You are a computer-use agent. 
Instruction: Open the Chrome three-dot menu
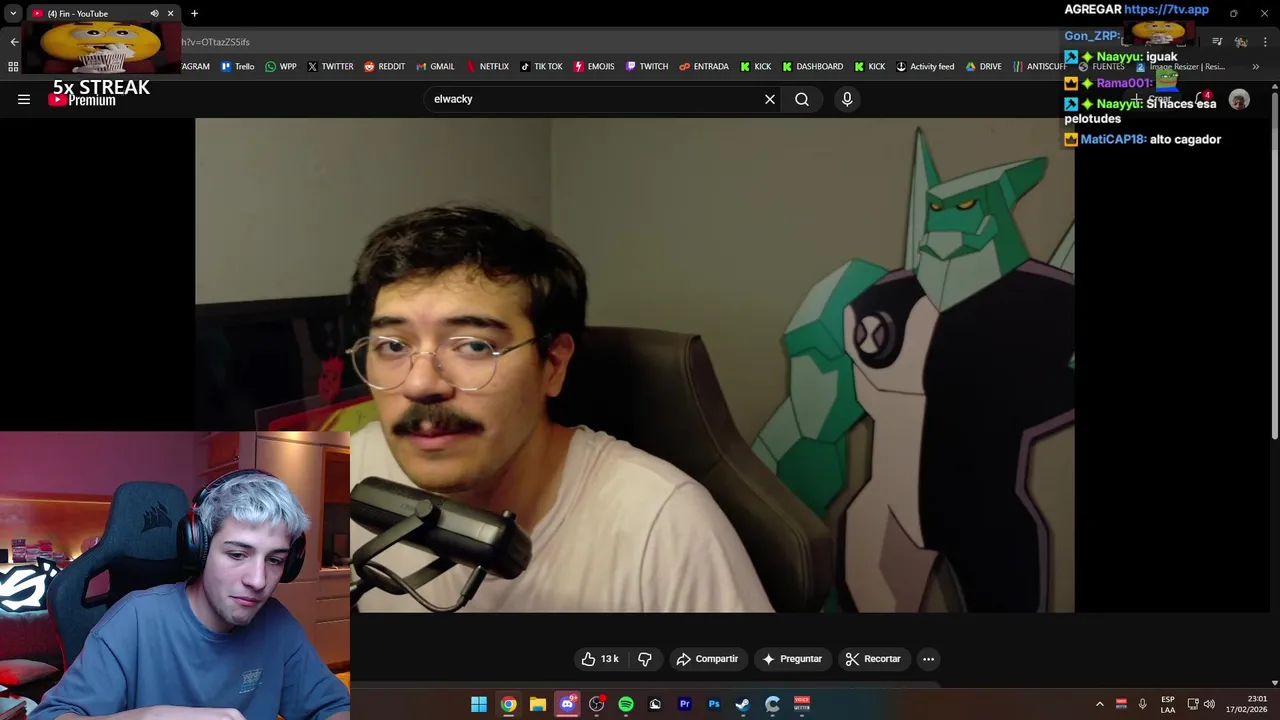(1266, 42)
